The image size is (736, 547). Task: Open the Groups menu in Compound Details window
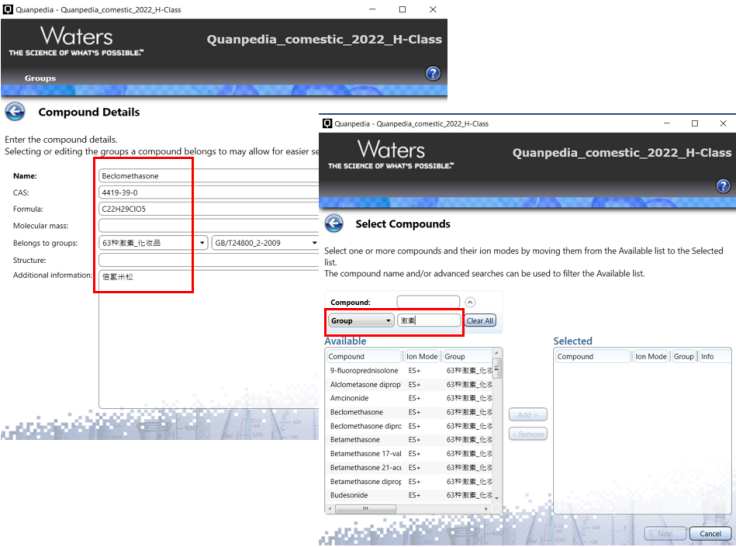(x=40, y=78)
